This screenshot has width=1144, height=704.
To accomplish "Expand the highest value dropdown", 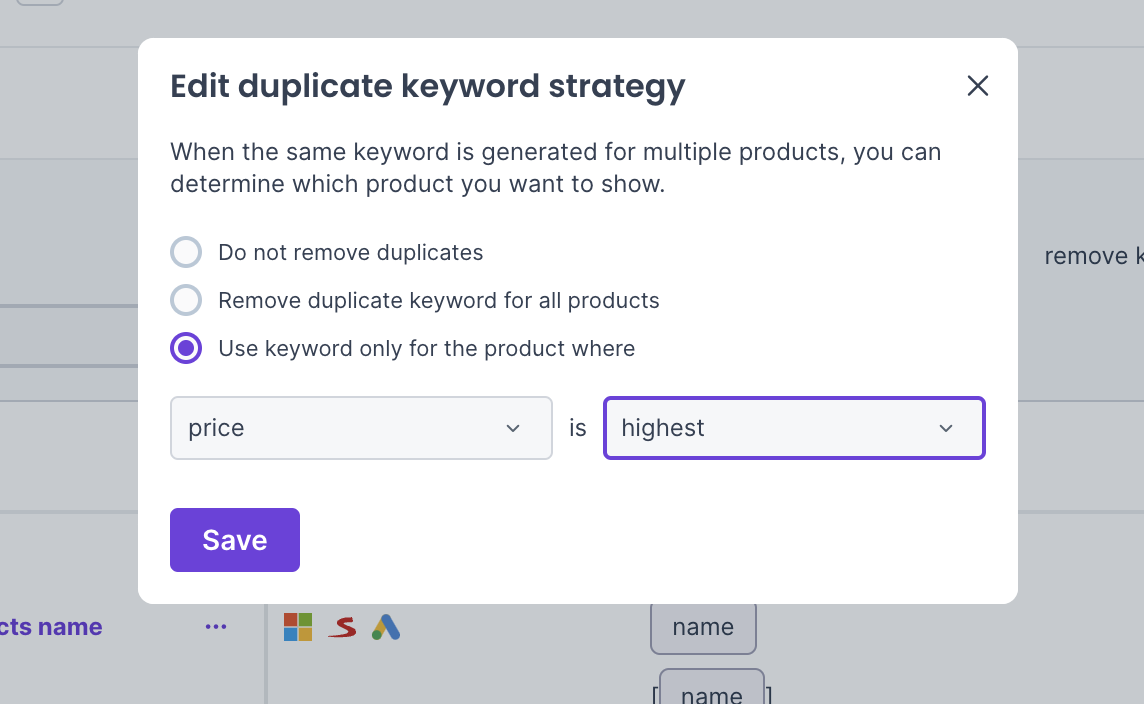I will click(793, 428).
